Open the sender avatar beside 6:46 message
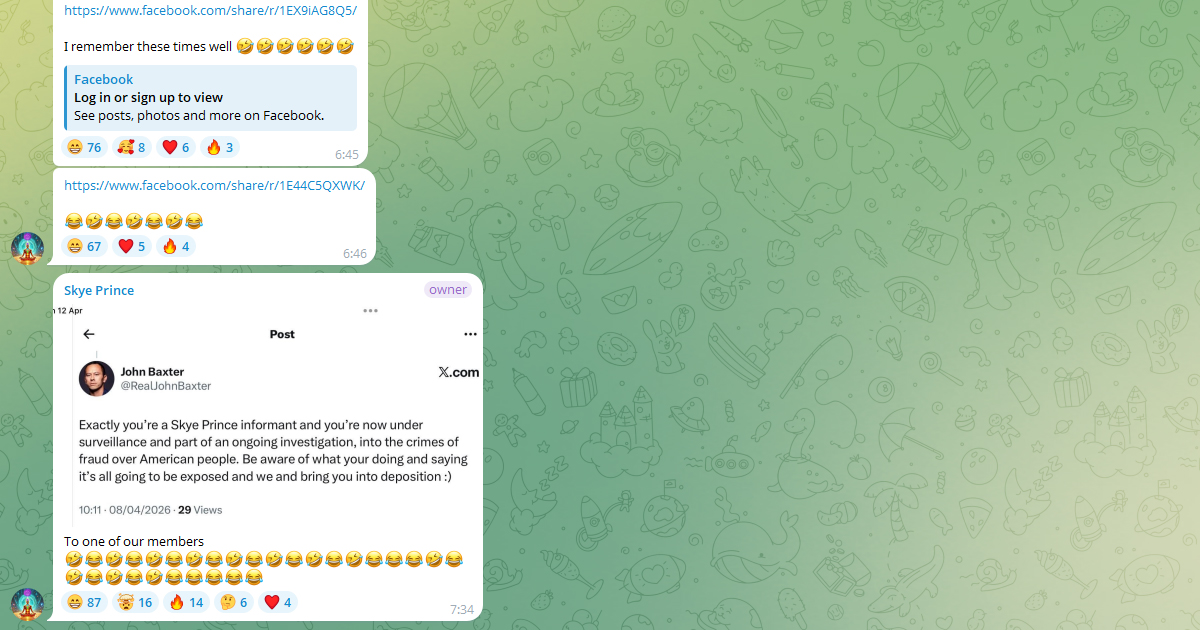Screen dimensions: 1200x630 tap(27, 247)
